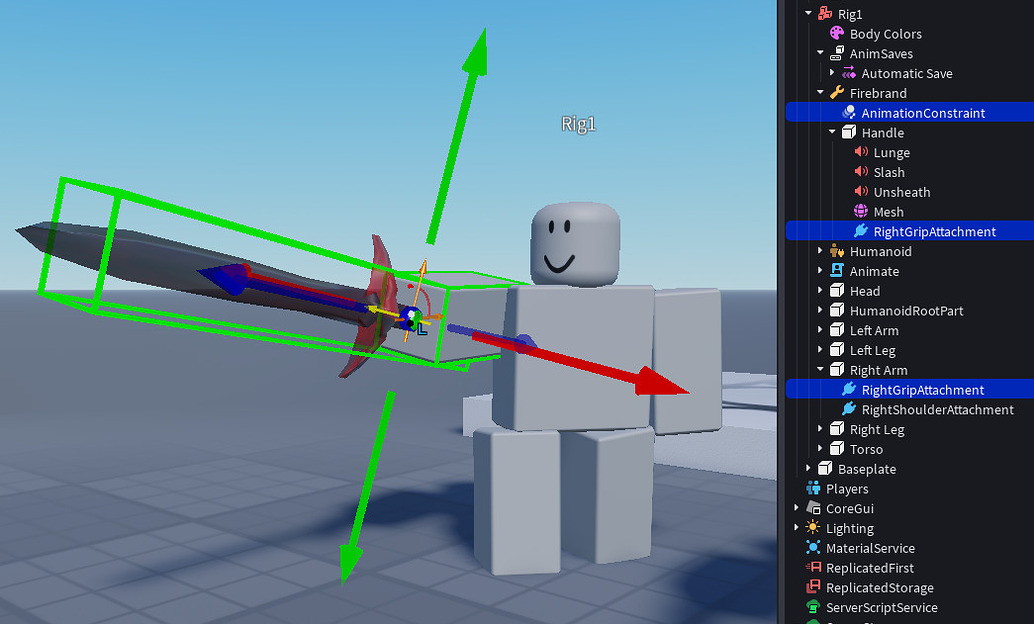This screenshot has width=1034, height=624.
Task: Expand the CoreGui service node
Action: point(796,508)
